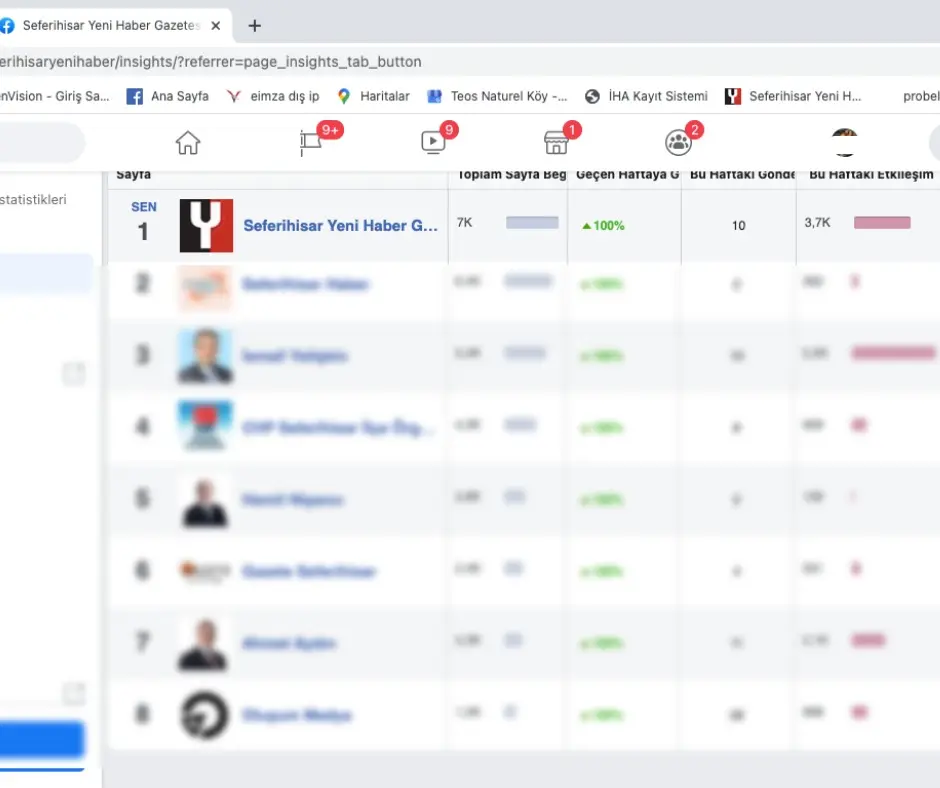
Task: Click the Bu Haftaki Gönde column header
Action: (x=742, y=175)
